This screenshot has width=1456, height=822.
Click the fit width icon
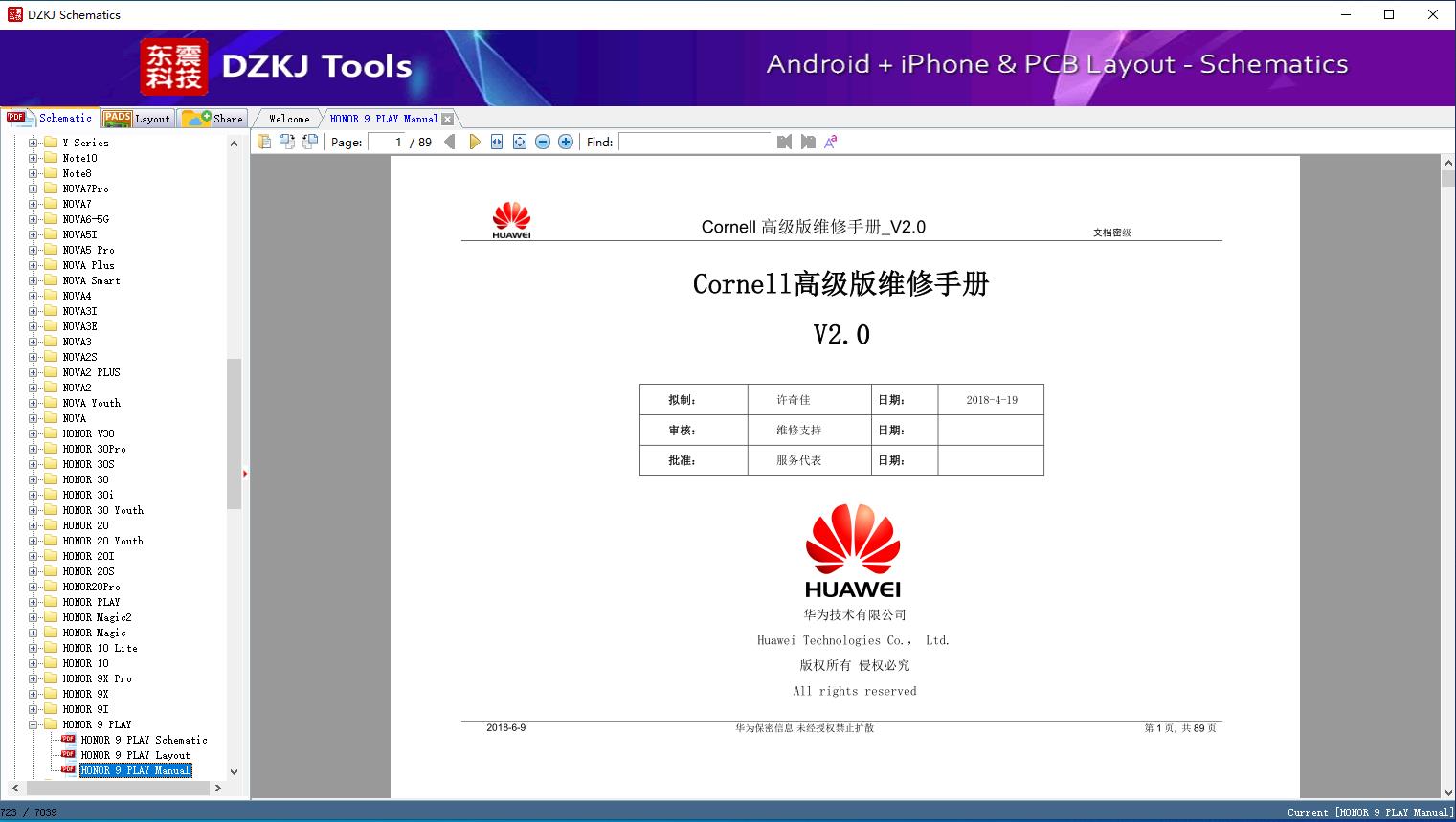click(497, 142)
